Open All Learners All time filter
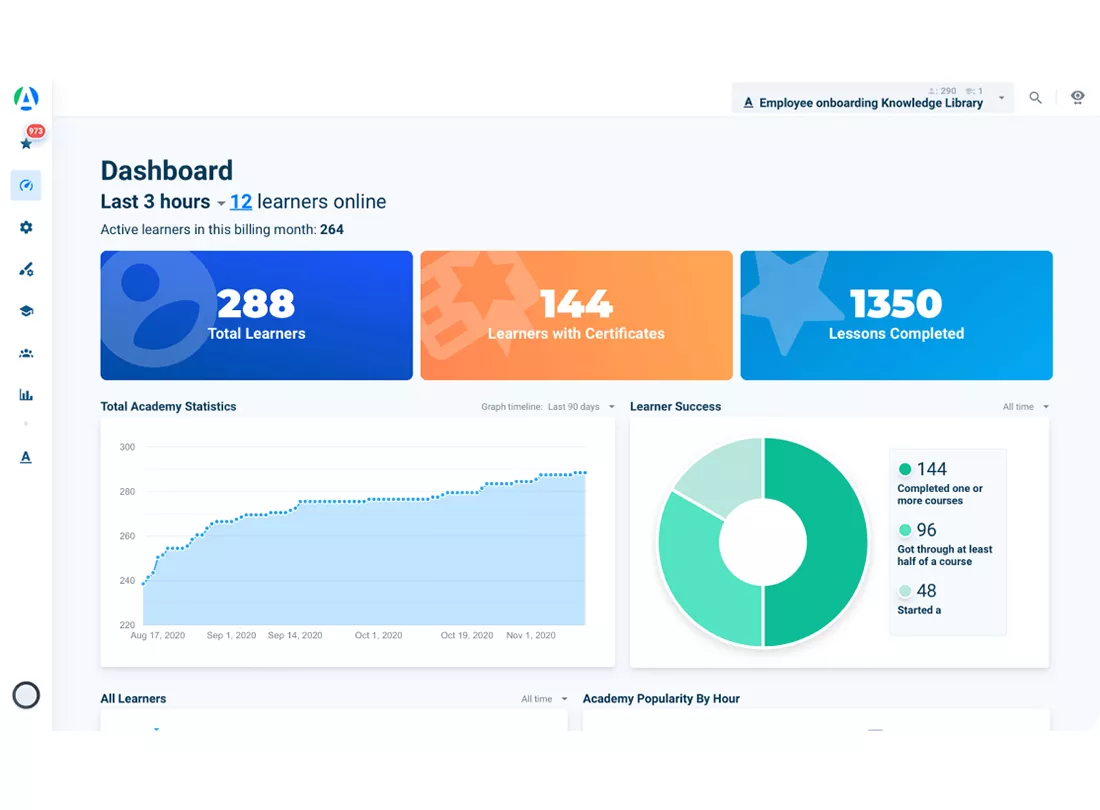1100x810 pixels. point(544,699)
